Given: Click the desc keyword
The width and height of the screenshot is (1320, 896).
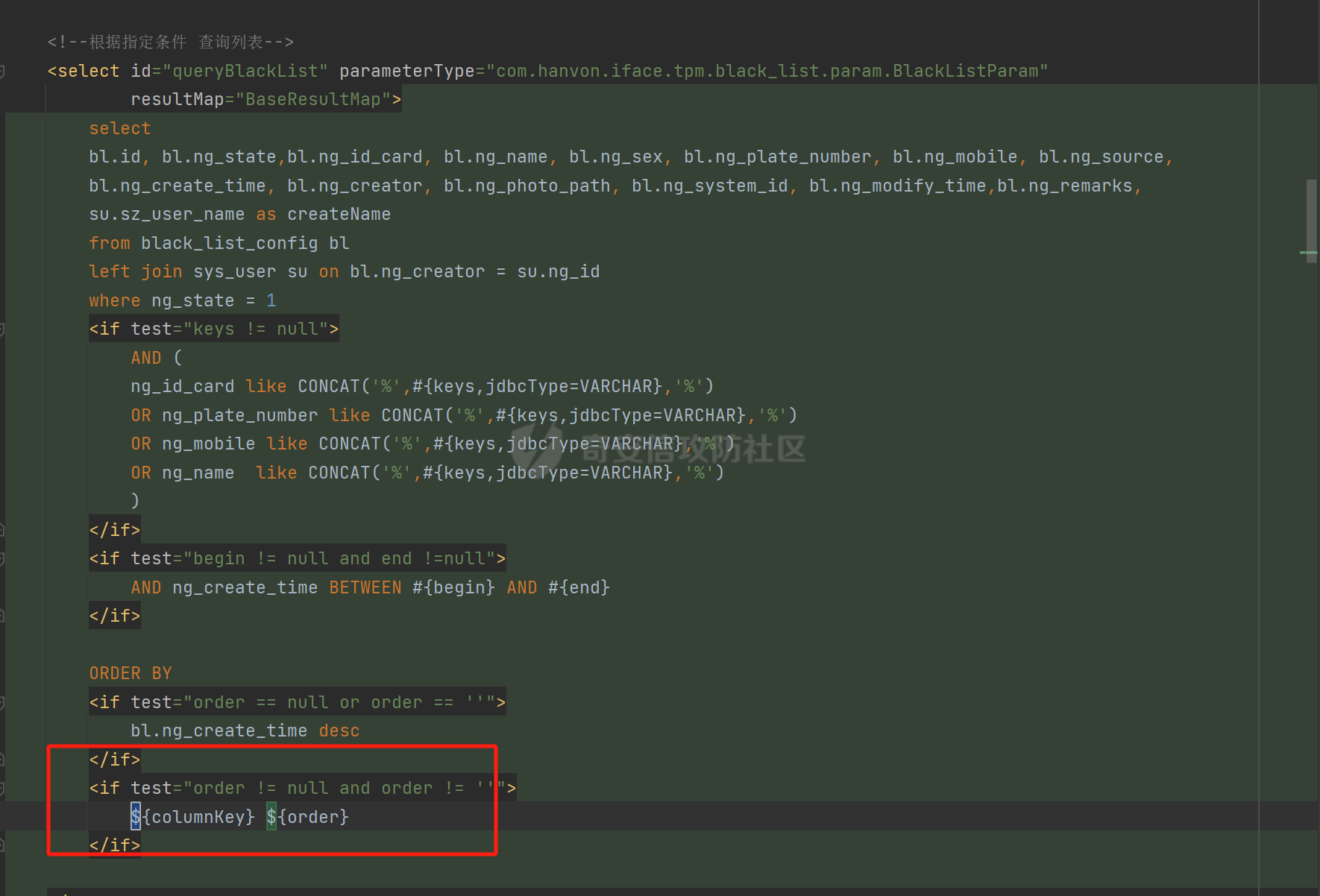Looking at the screenshot, I should tap(339, 731).
